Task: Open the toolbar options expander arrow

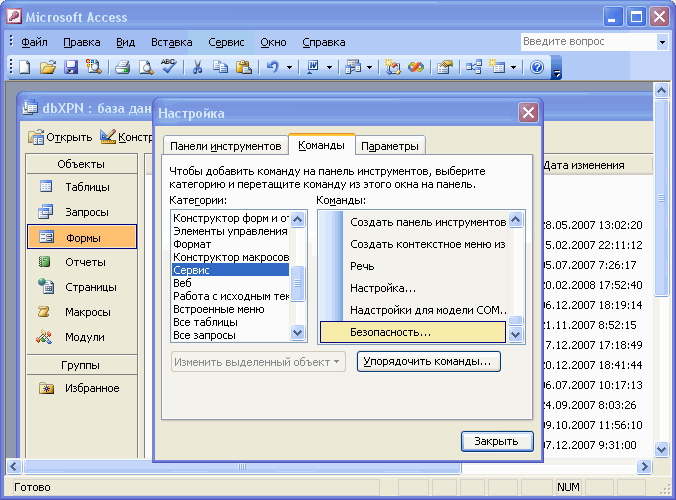Action: 557,68
